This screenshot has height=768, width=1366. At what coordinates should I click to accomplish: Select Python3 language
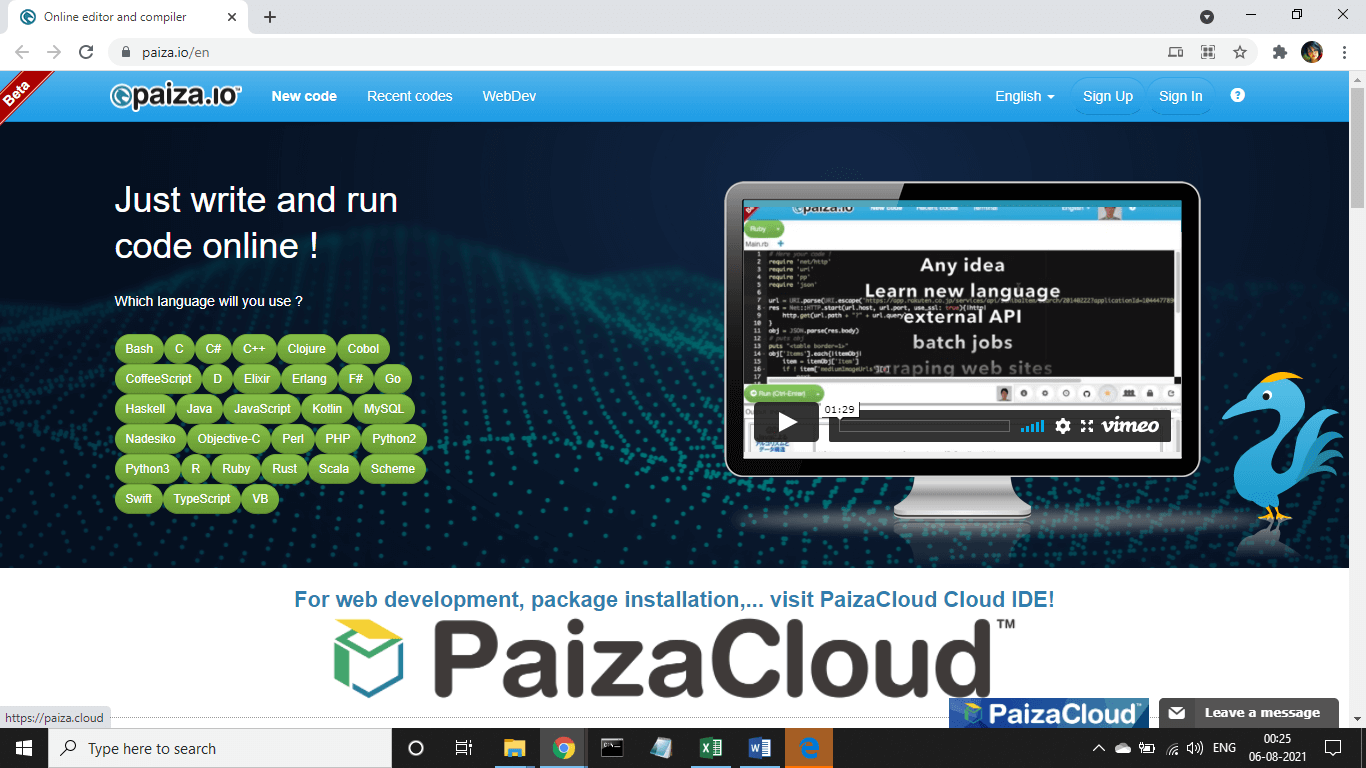(x=147, y=469)
